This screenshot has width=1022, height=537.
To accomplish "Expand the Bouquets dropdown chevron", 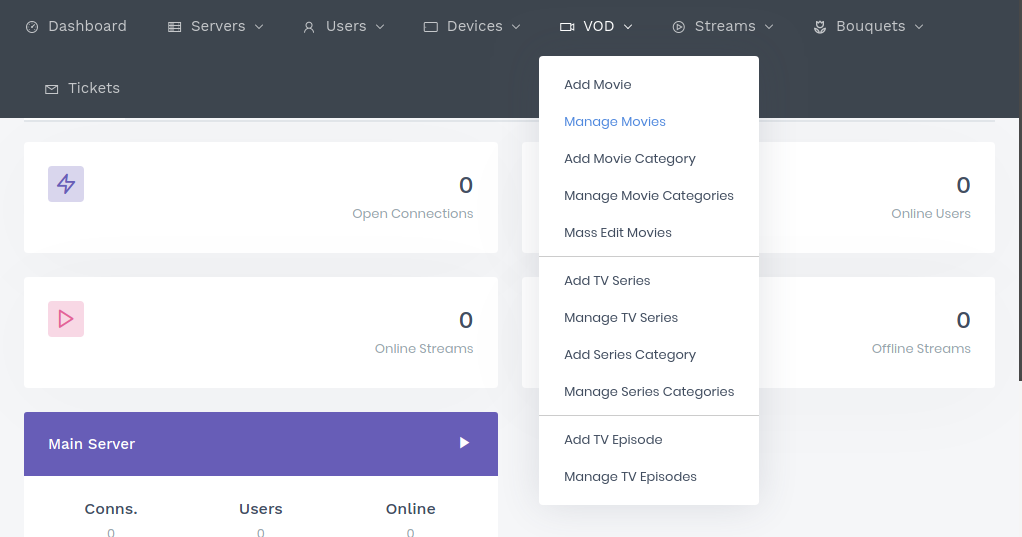I will pos(919,27).
